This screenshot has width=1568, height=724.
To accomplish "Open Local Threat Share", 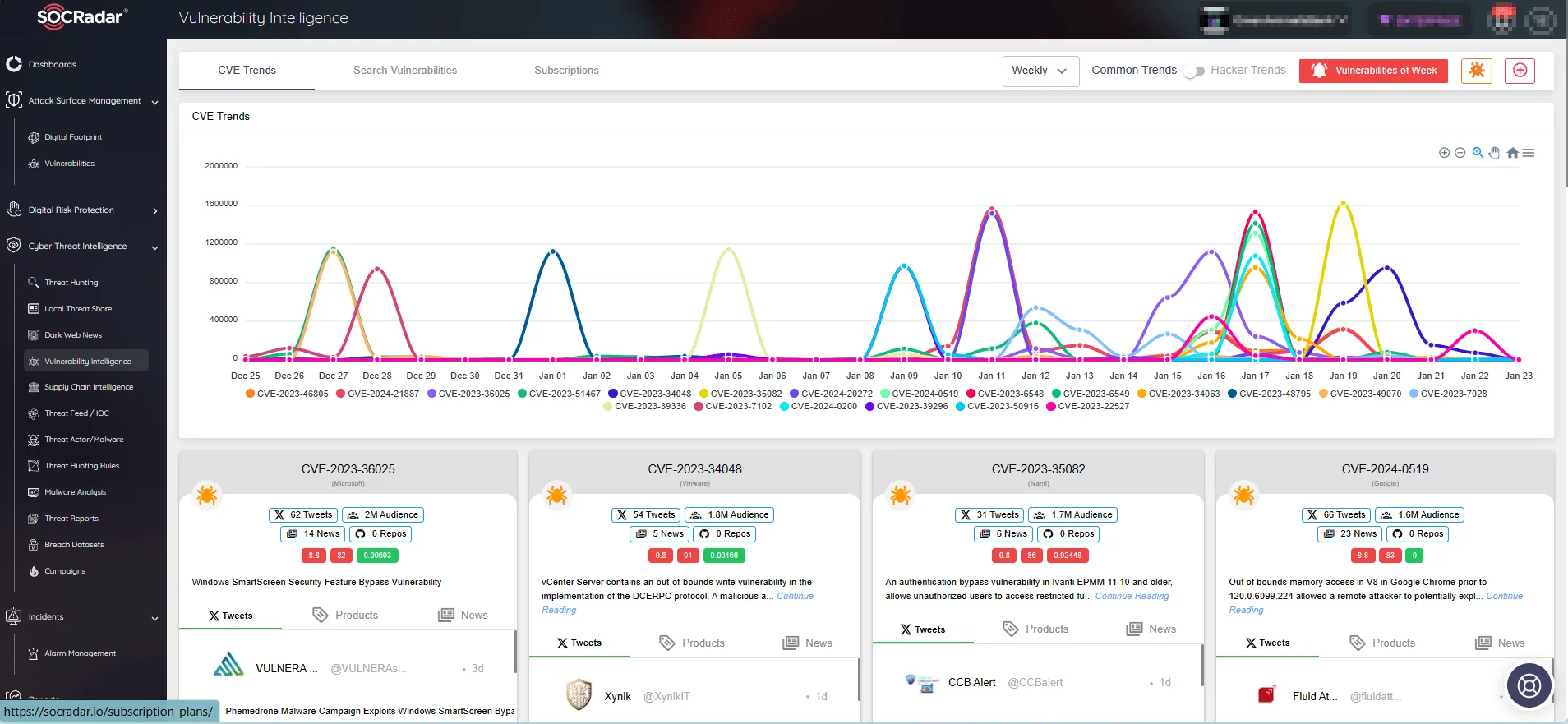I will pyautogui.click(x=78, y=309).
